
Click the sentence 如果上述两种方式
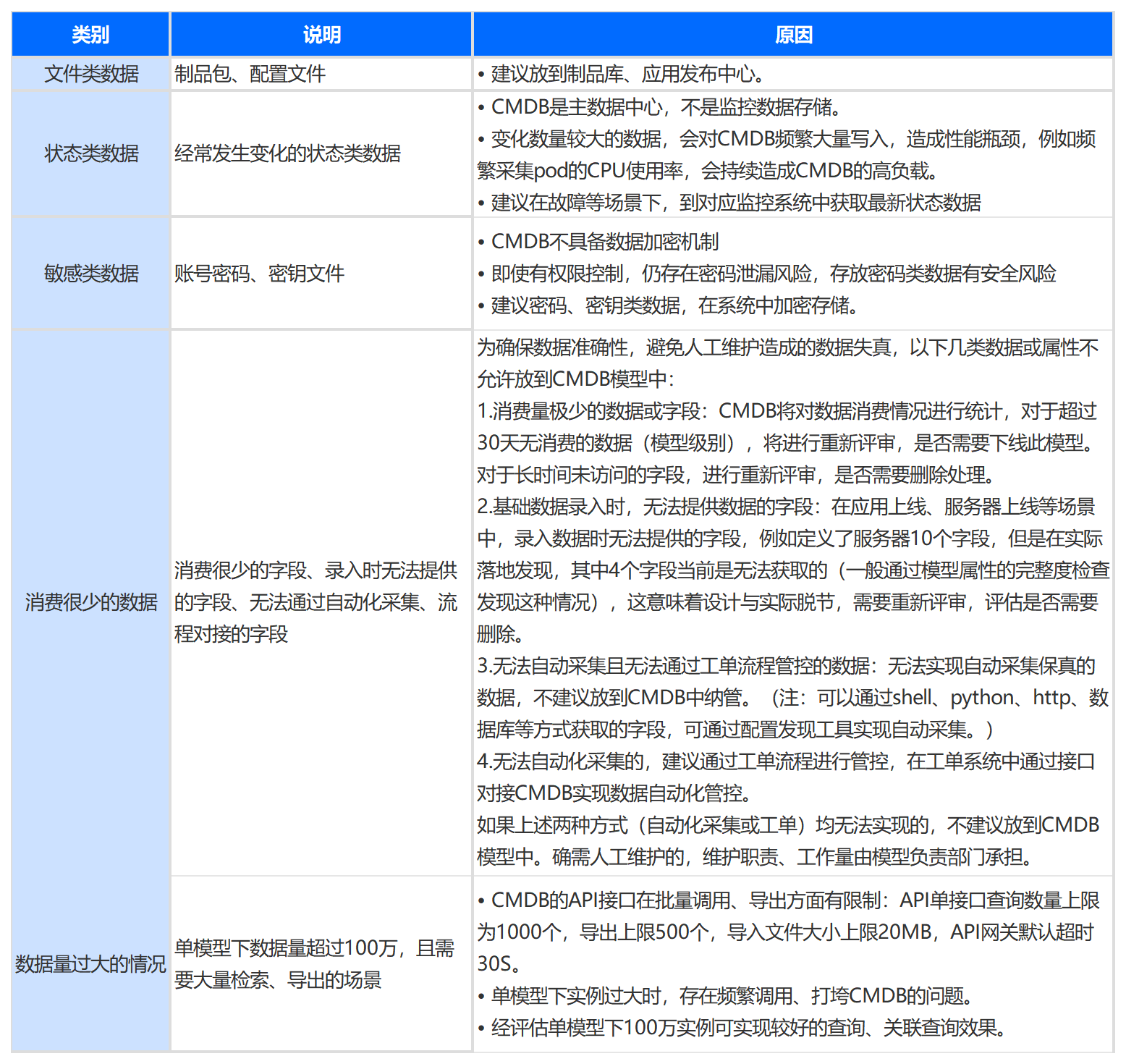click(789, 841)
